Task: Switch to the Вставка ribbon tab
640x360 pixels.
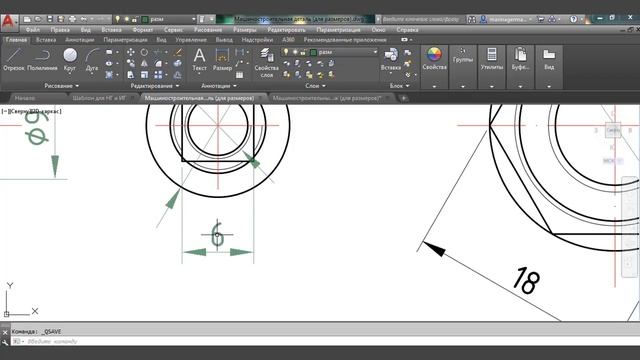Action: pos(46,40)
